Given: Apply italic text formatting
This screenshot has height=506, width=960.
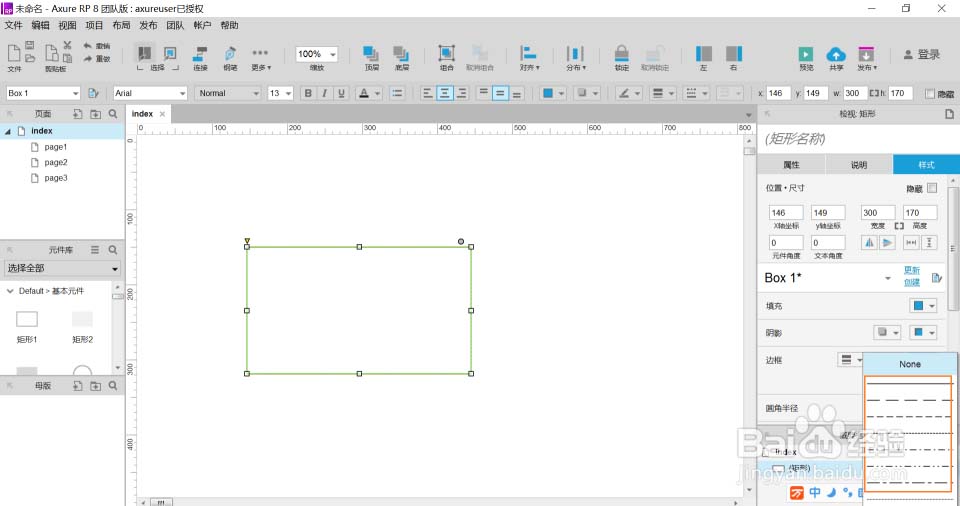Looking at the screenshot, I should 325,93.
